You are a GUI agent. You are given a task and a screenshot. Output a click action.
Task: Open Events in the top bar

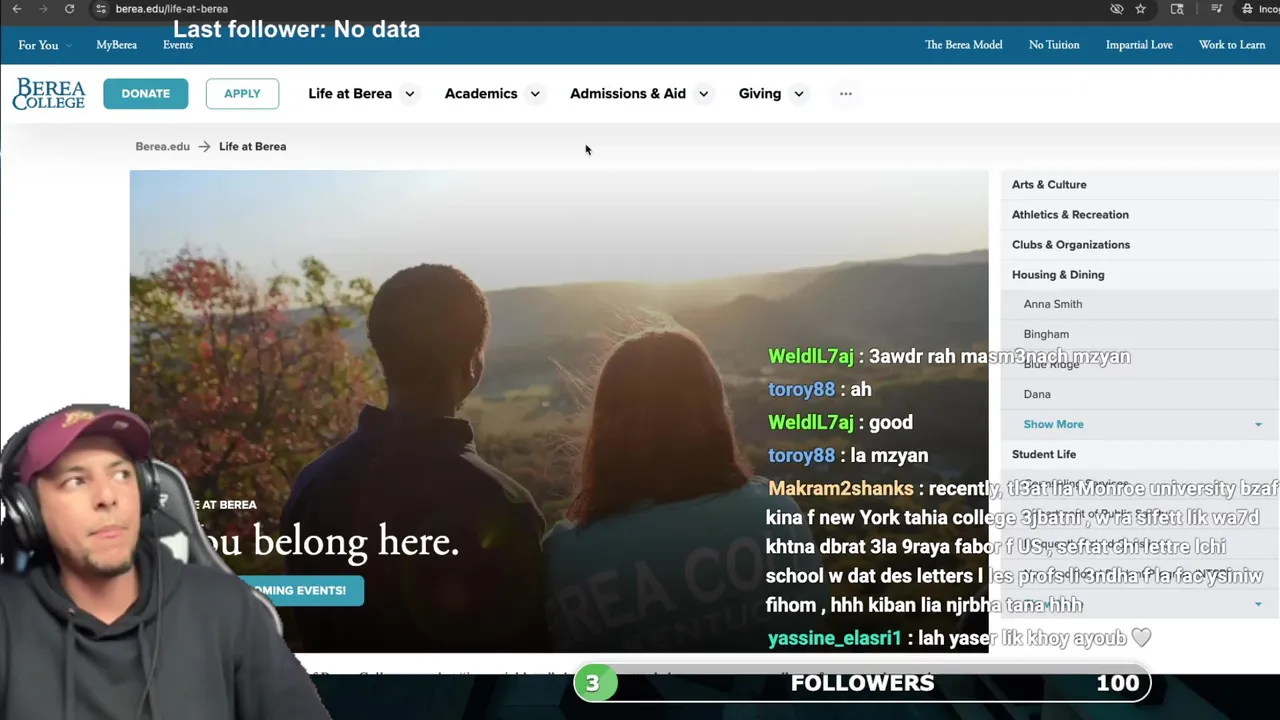[x=178, y=45]
